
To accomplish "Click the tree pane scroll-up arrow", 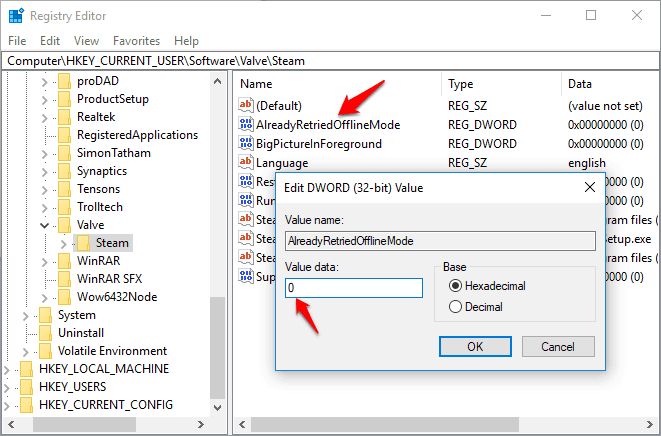I will [218, 81].
